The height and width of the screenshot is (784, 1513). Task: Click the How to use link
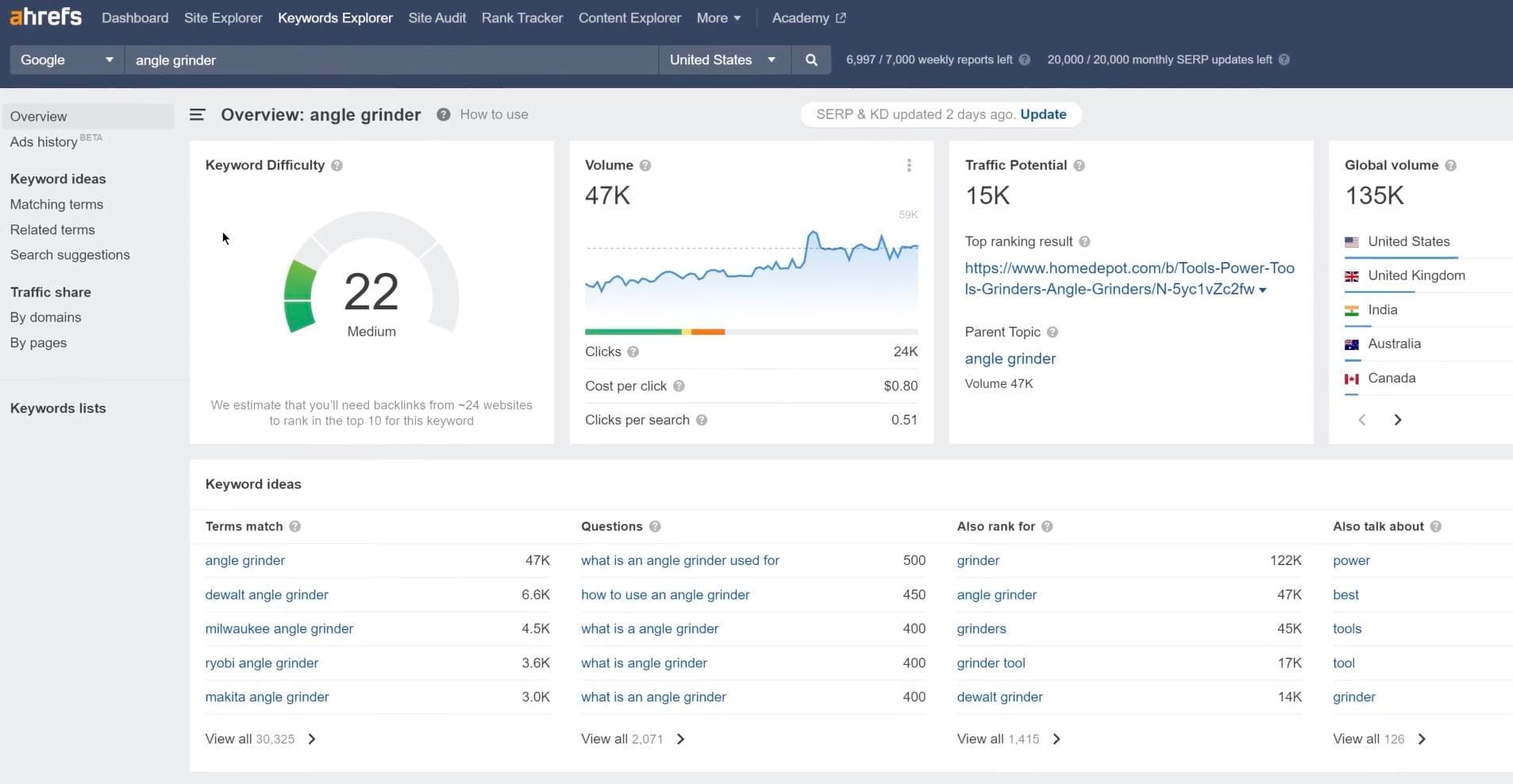coord(494,114)
